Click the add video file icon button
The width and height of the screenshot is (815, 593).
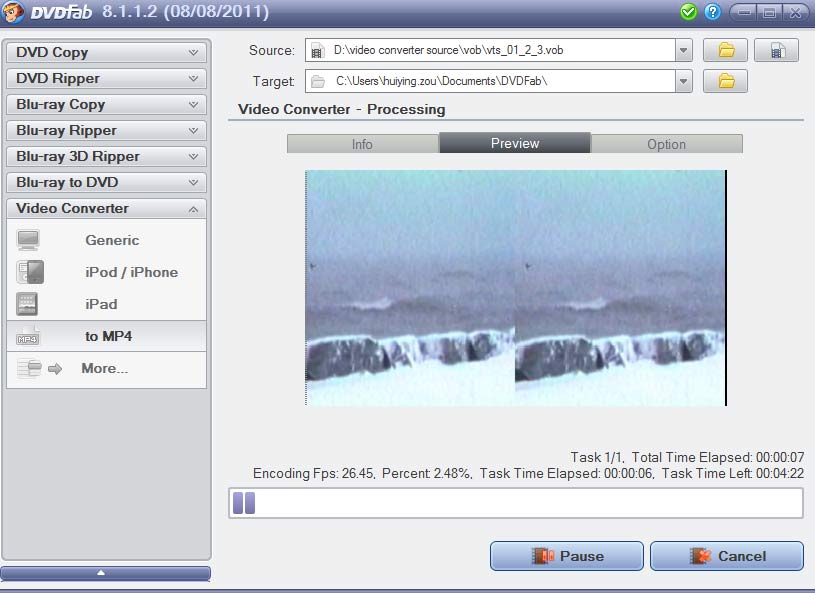[x=776, y=50]
